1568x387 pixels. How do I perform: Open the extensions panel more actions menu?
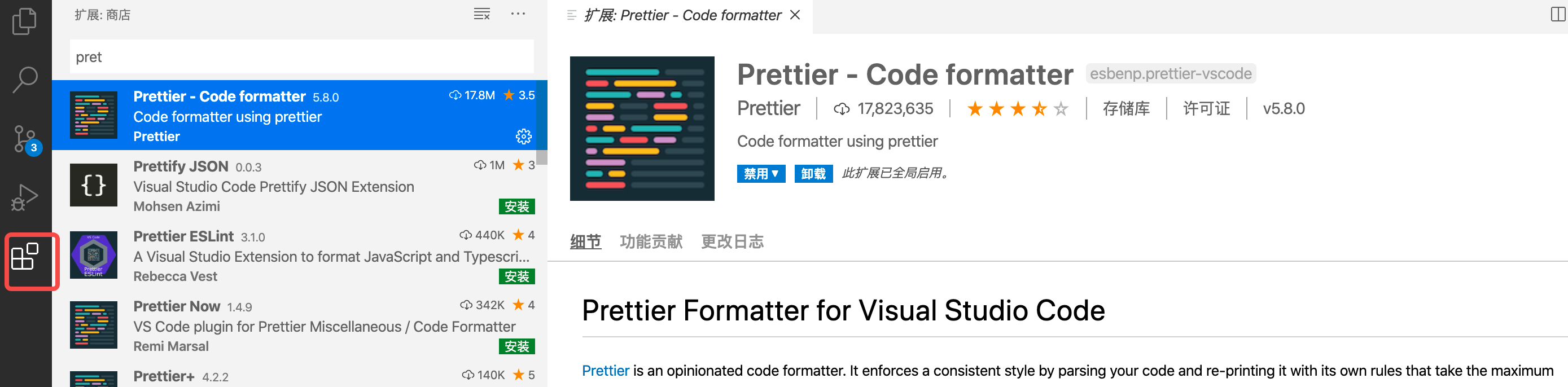[x=518, y=14]
